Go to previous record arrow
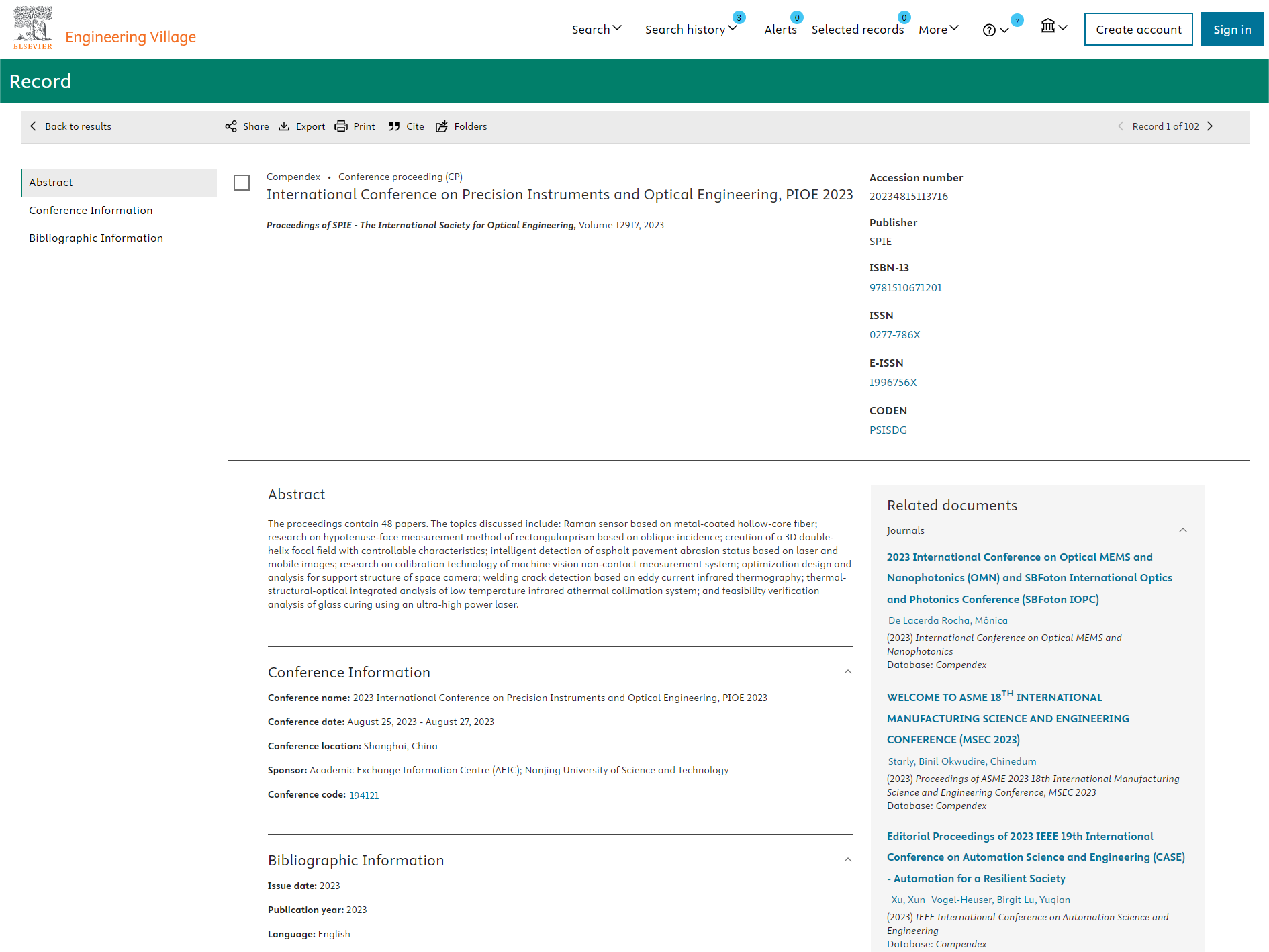The image size is (1269, 952). click(x=1121, y=126)
